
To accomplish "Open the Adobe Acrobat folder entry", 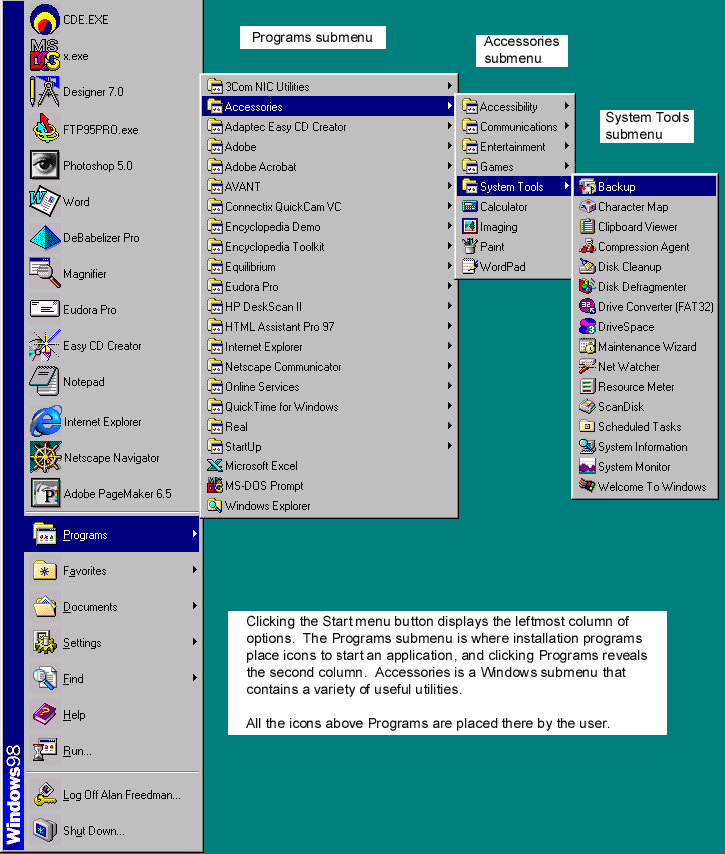I will (x=330, y=166).
